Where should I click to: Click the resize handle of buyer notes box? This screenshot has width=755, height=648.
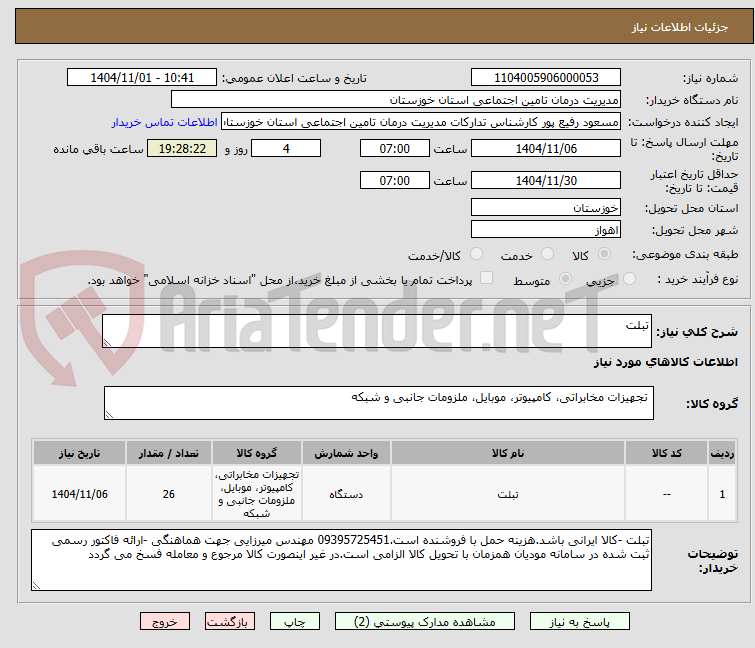coord(36,586)
